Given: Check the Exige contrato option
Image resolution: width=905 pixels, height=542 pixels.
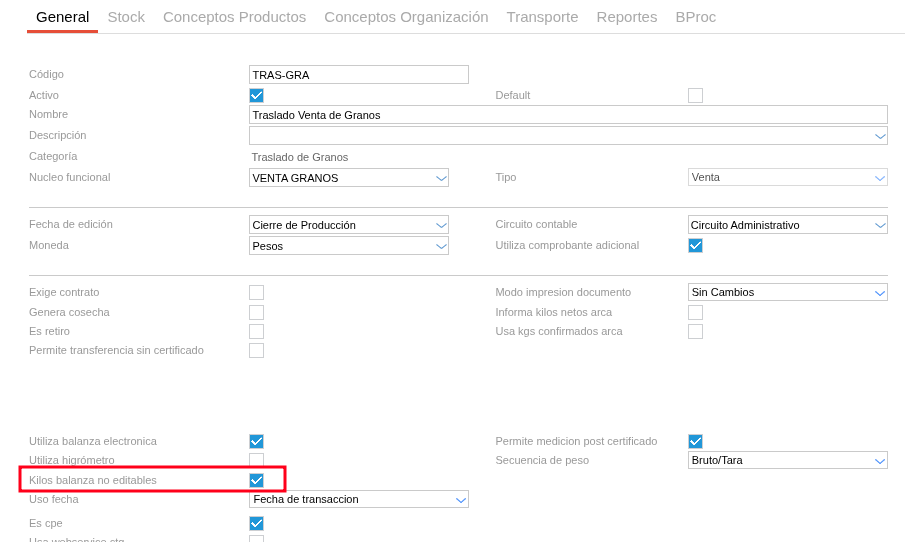Looking at the screenshot, I should tap(256, 293).
